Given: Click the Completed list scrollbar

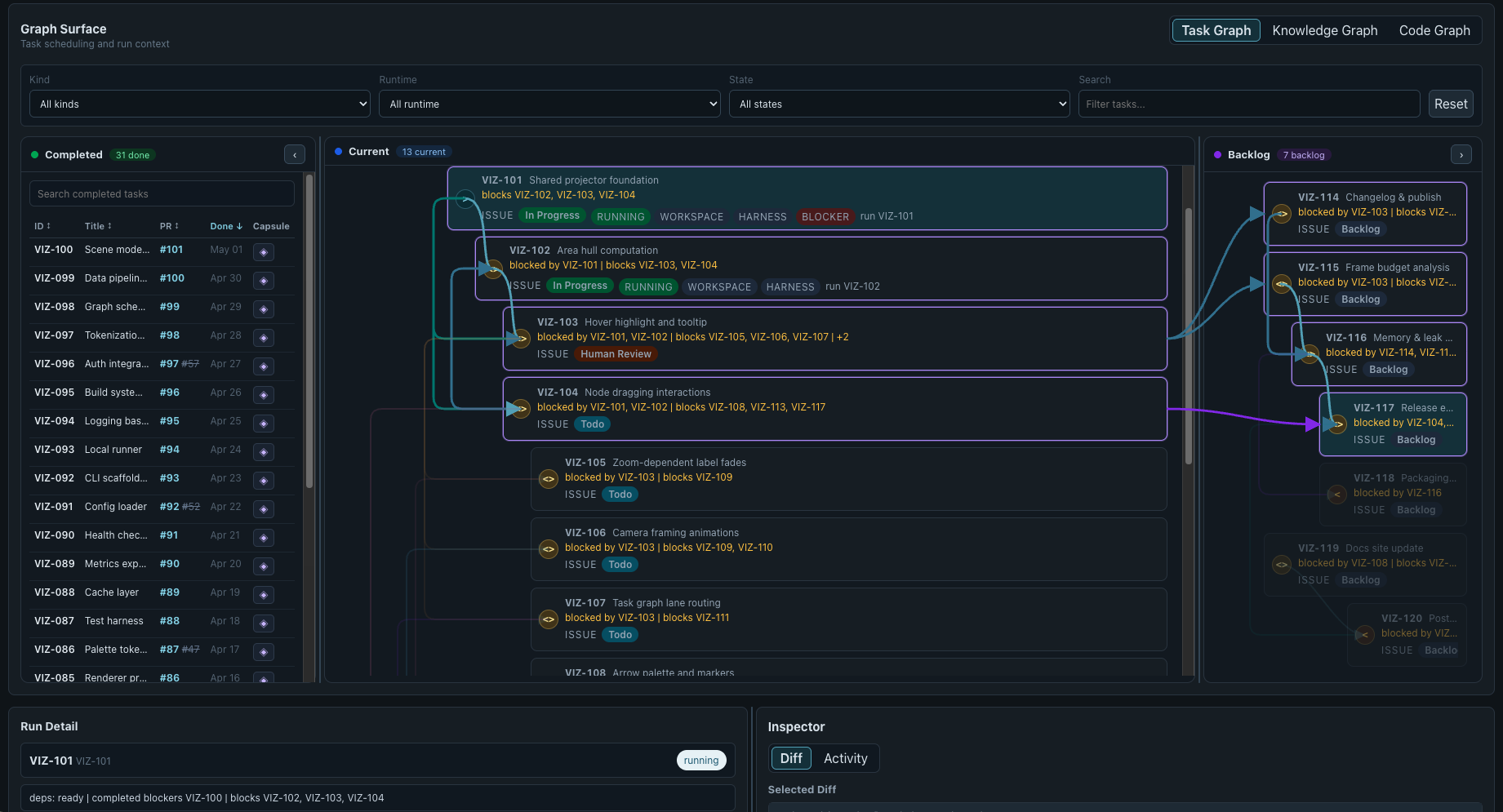Looking at the screenshot, I should tap(309, 331).
